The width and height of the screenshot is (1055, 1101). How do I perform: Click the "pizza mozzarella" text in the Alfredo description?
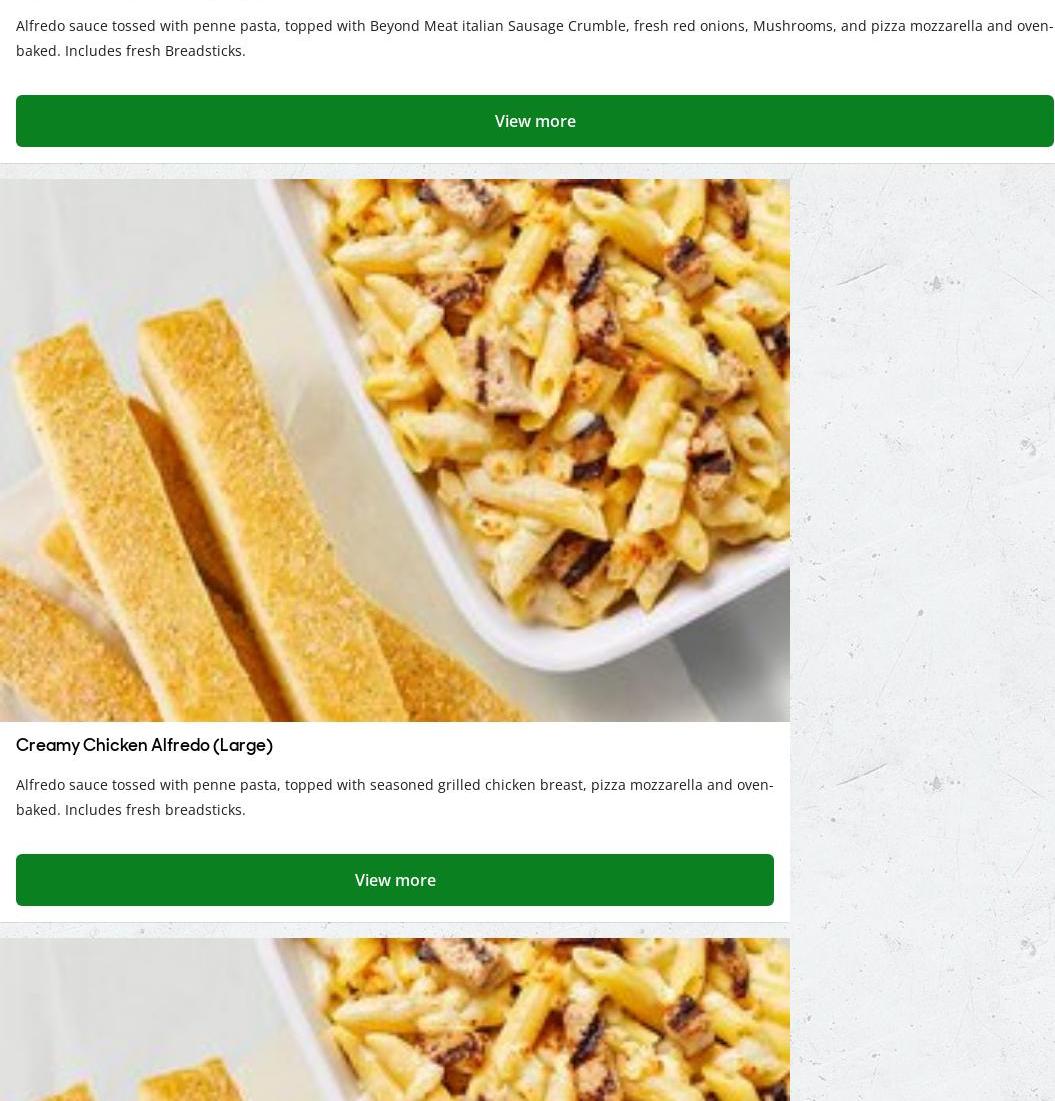[x=646, y=785]
